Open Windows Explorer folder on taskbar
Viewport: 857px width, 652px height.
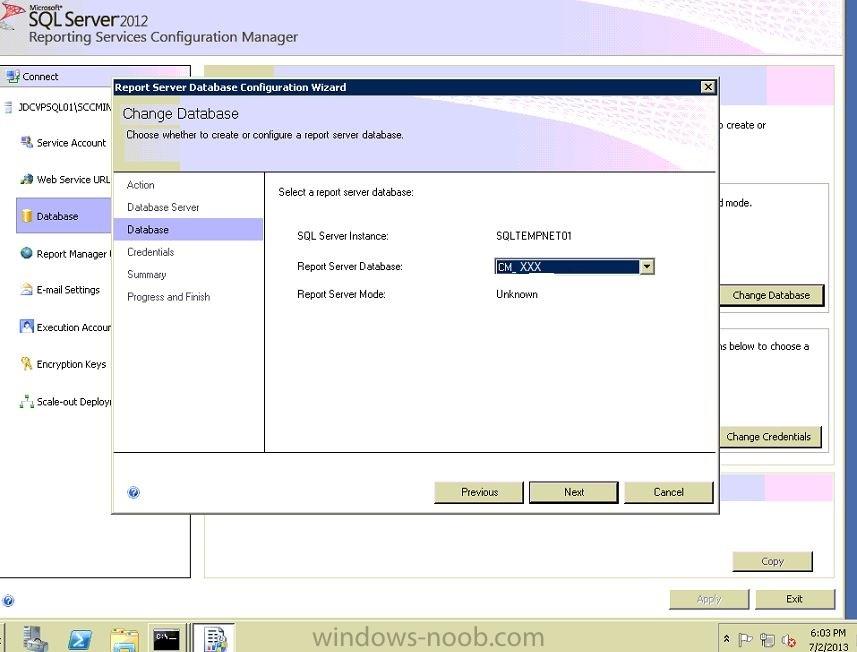[124, 639]
